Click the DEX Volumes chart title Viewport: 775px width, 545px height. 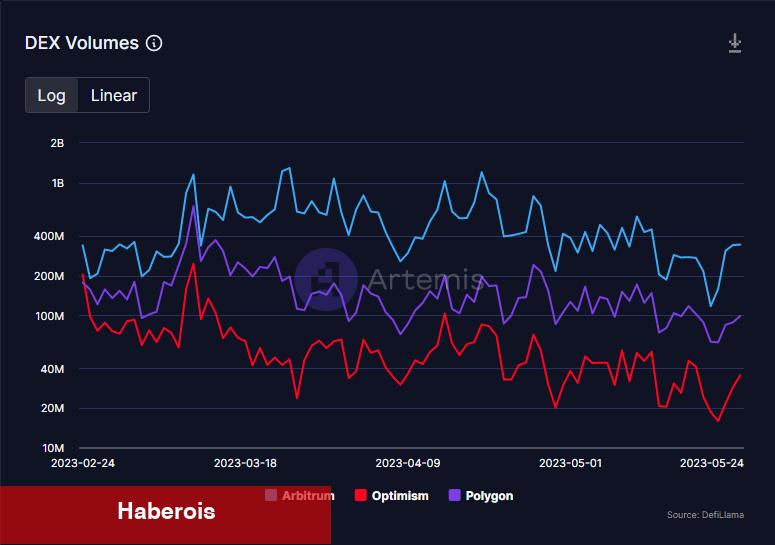pyautogui.click(x=82, y=43)
